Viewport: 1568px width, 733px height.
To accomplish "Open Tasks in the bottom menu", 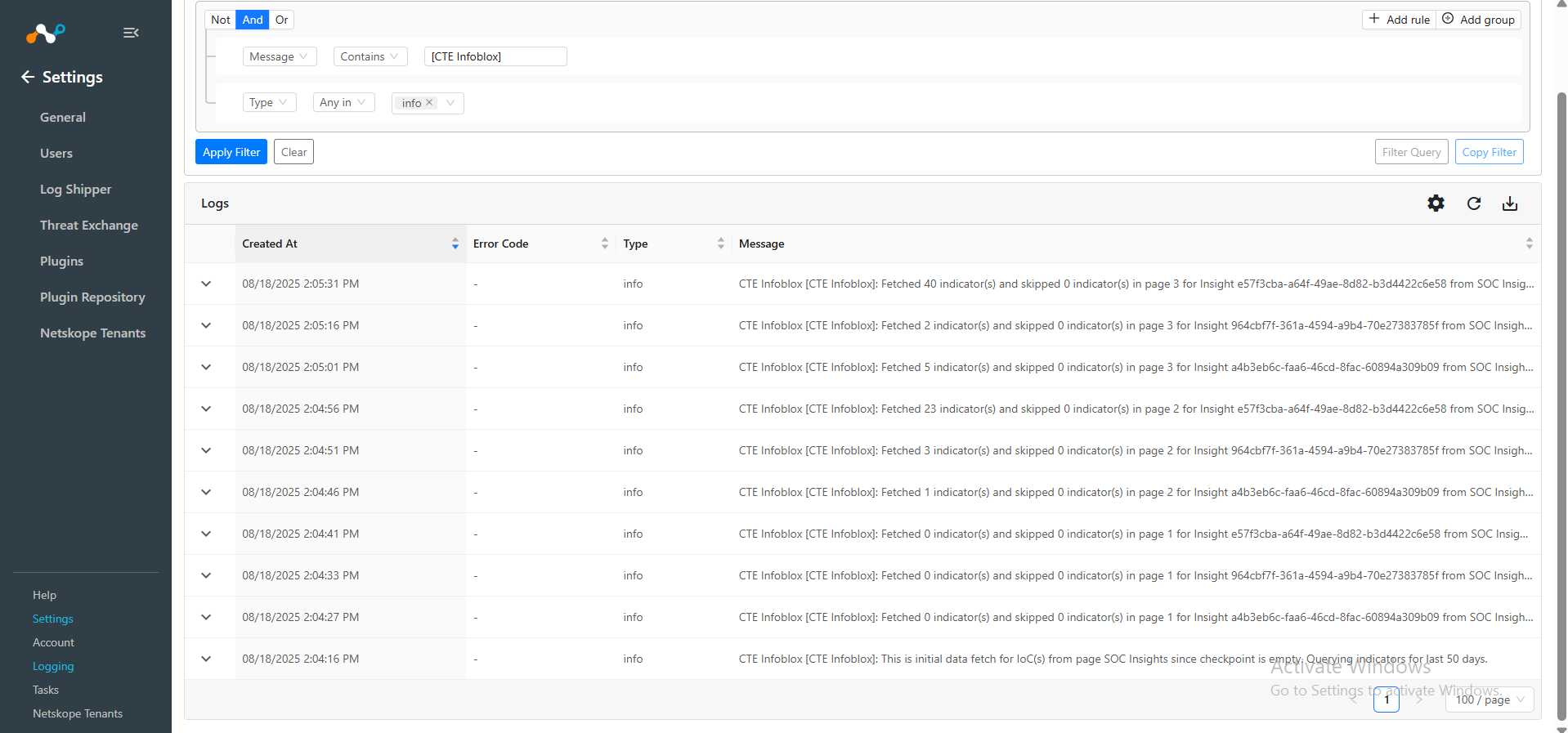I will tap(46, 690).
